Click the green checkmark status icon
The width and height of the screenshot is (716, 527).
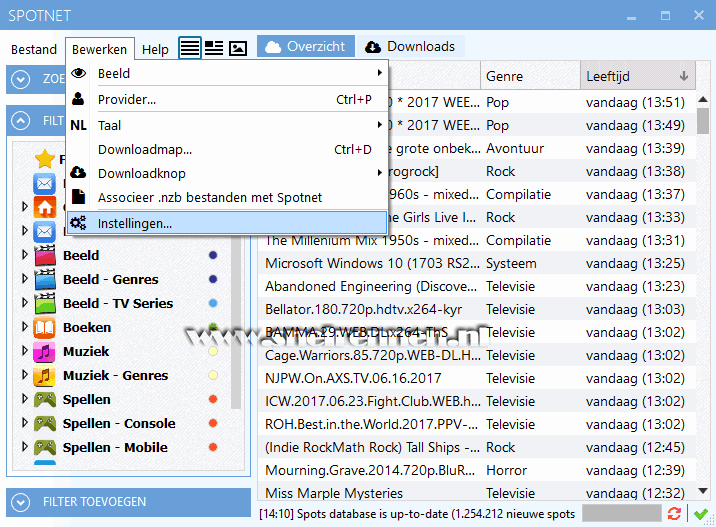[x=700, y=514]
